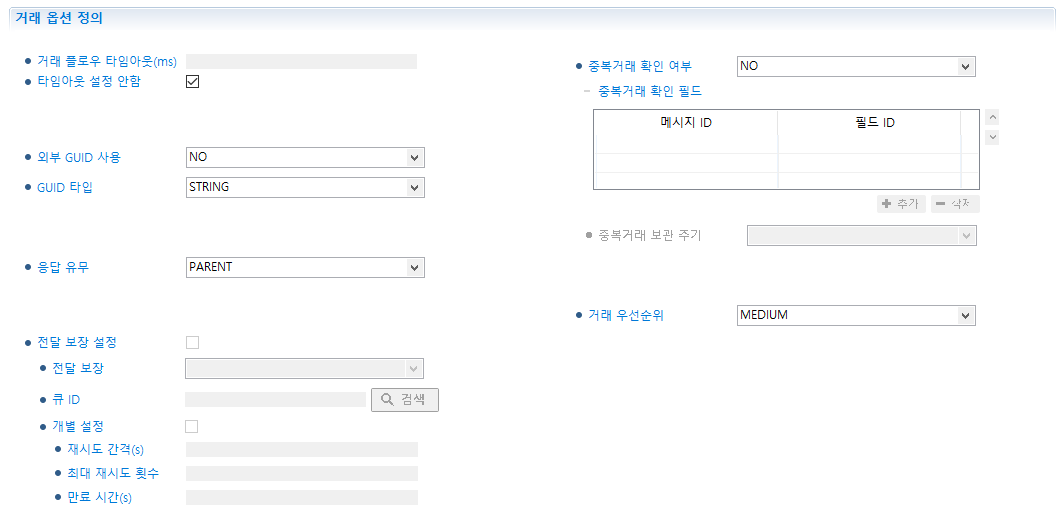Collapse the 중복거래 확인 필드 section

pos(587,92)
